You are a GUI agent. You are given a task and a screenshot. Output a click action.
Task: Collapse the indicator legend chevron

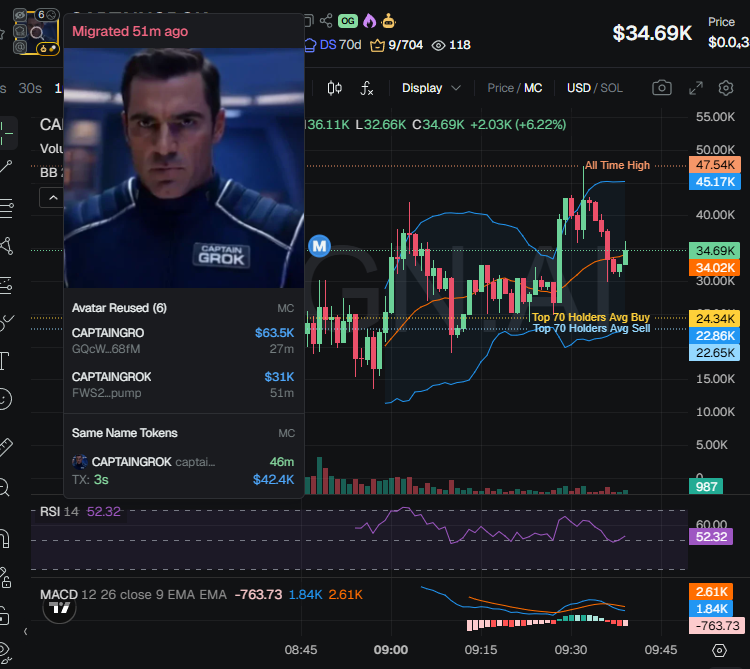(53, 197)
